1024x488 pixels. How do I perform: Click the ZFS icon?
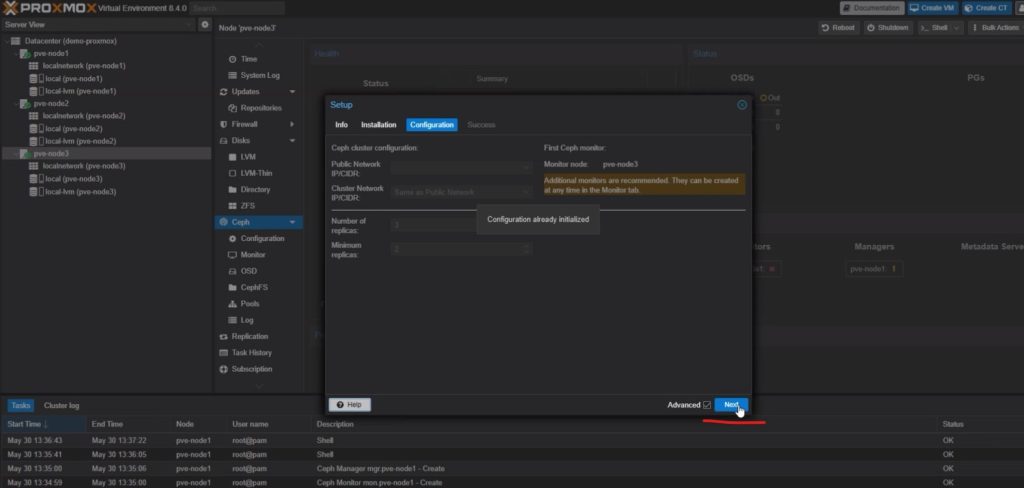pyautogui.click(x=232, y=206)
